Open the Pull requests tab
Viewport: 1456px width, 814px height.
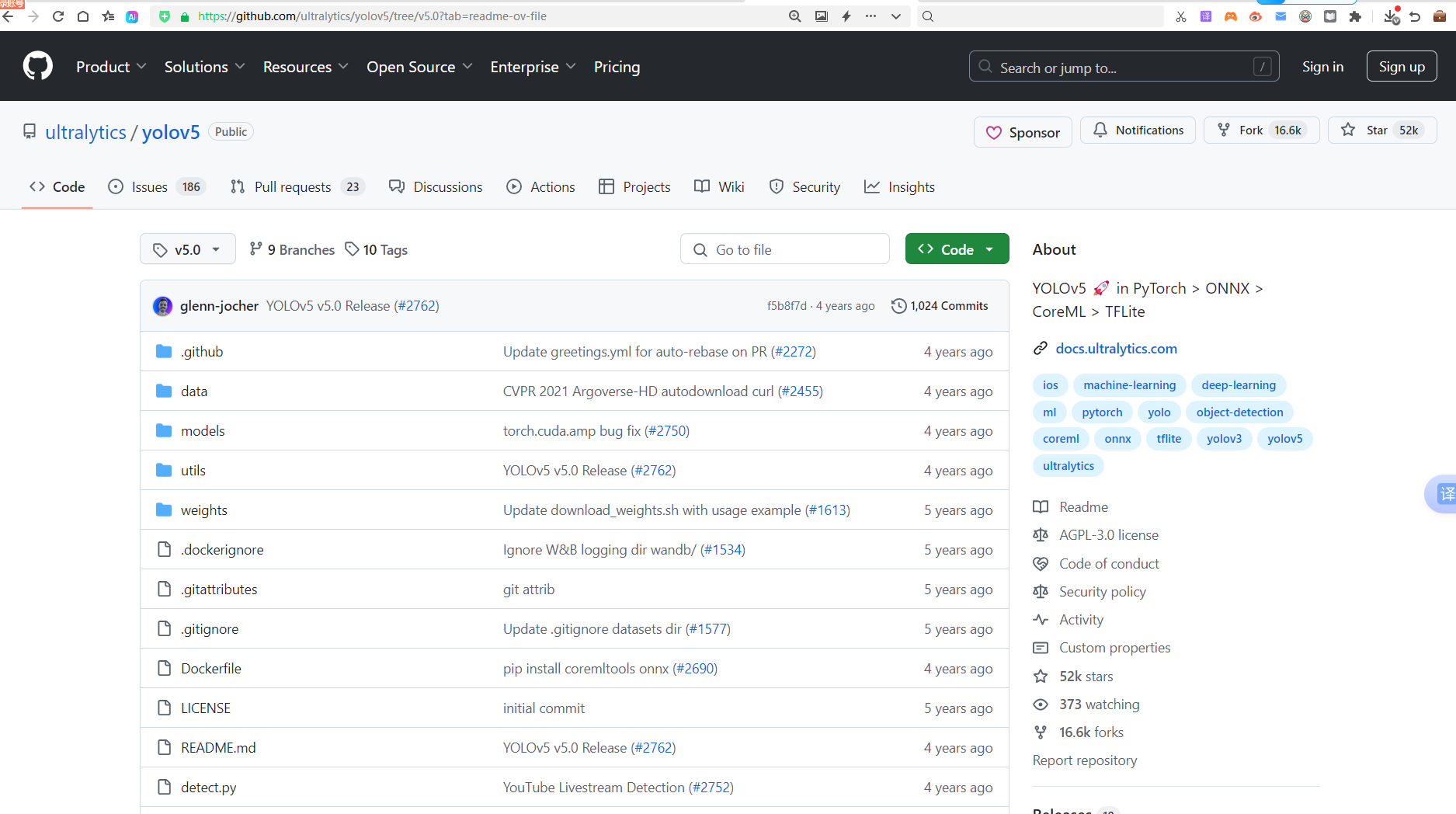[x=297, y=186]
